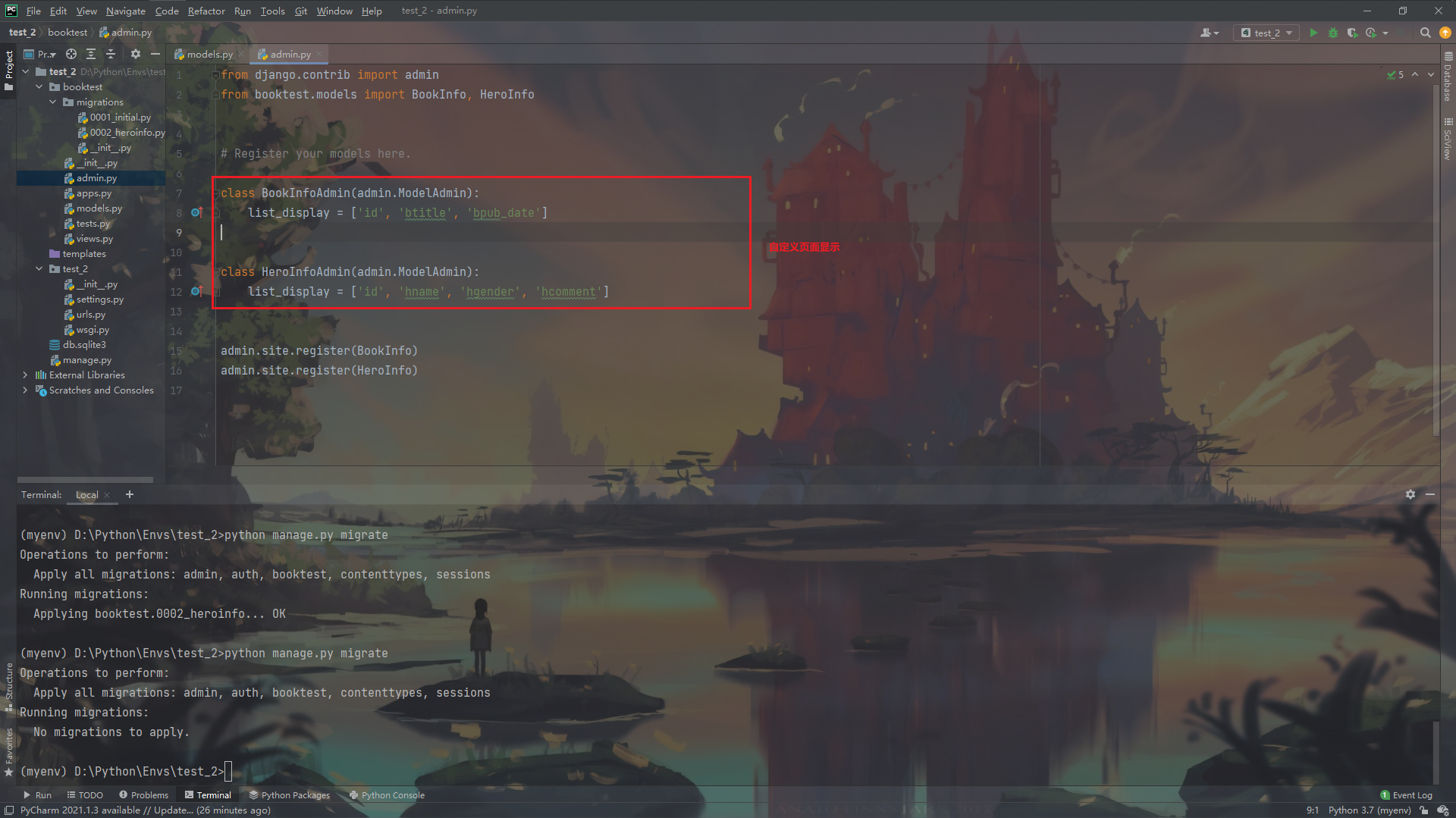Collapse the migrations folder
Screen dimensions: 1456x818
(x=53, y=102)
